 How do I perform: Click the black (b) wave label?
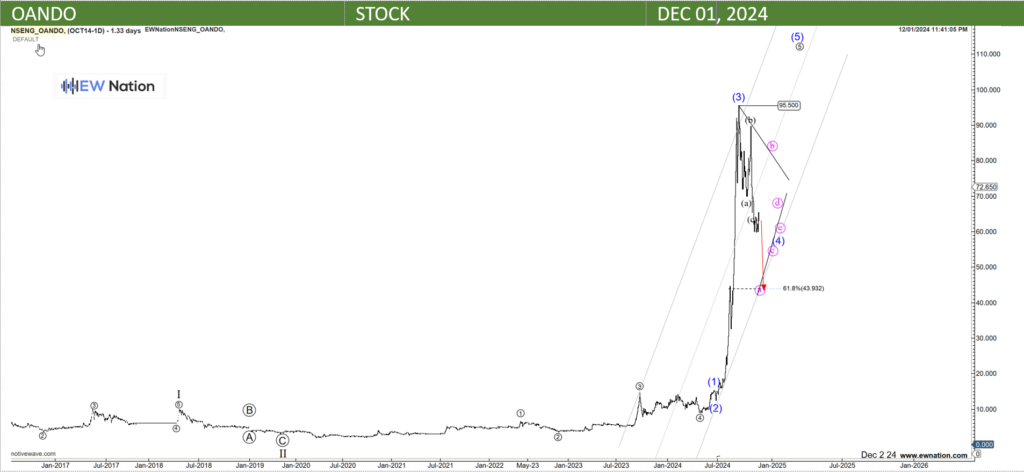(x=750, y=120)
